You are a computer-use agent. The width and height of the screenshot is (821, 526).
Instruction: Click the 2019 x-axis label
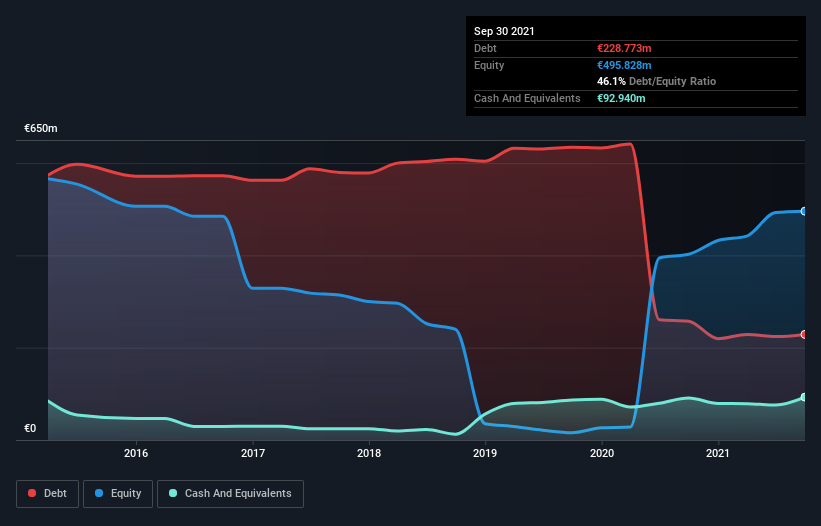pos(485,453)
